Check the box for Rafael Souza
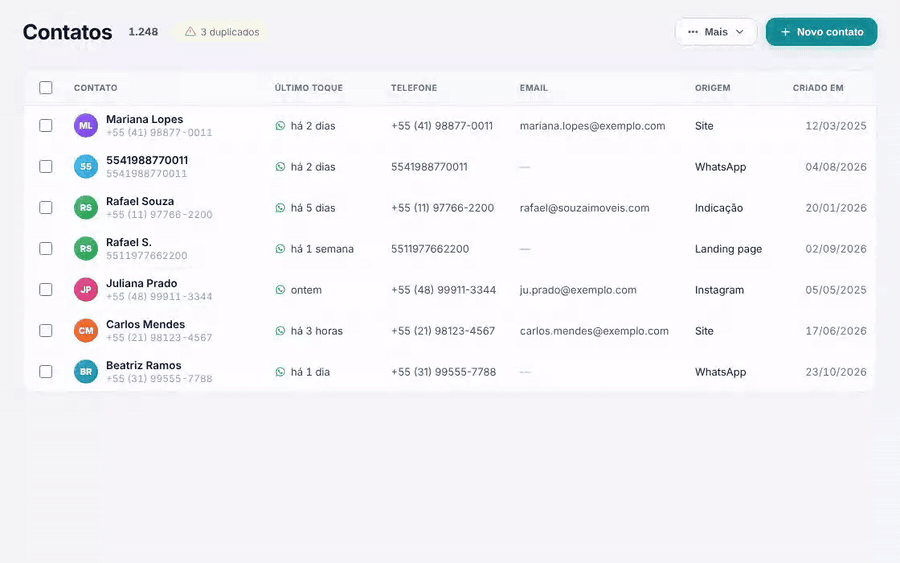The width and height of the screenshot is (900, 563). point(46,207)
